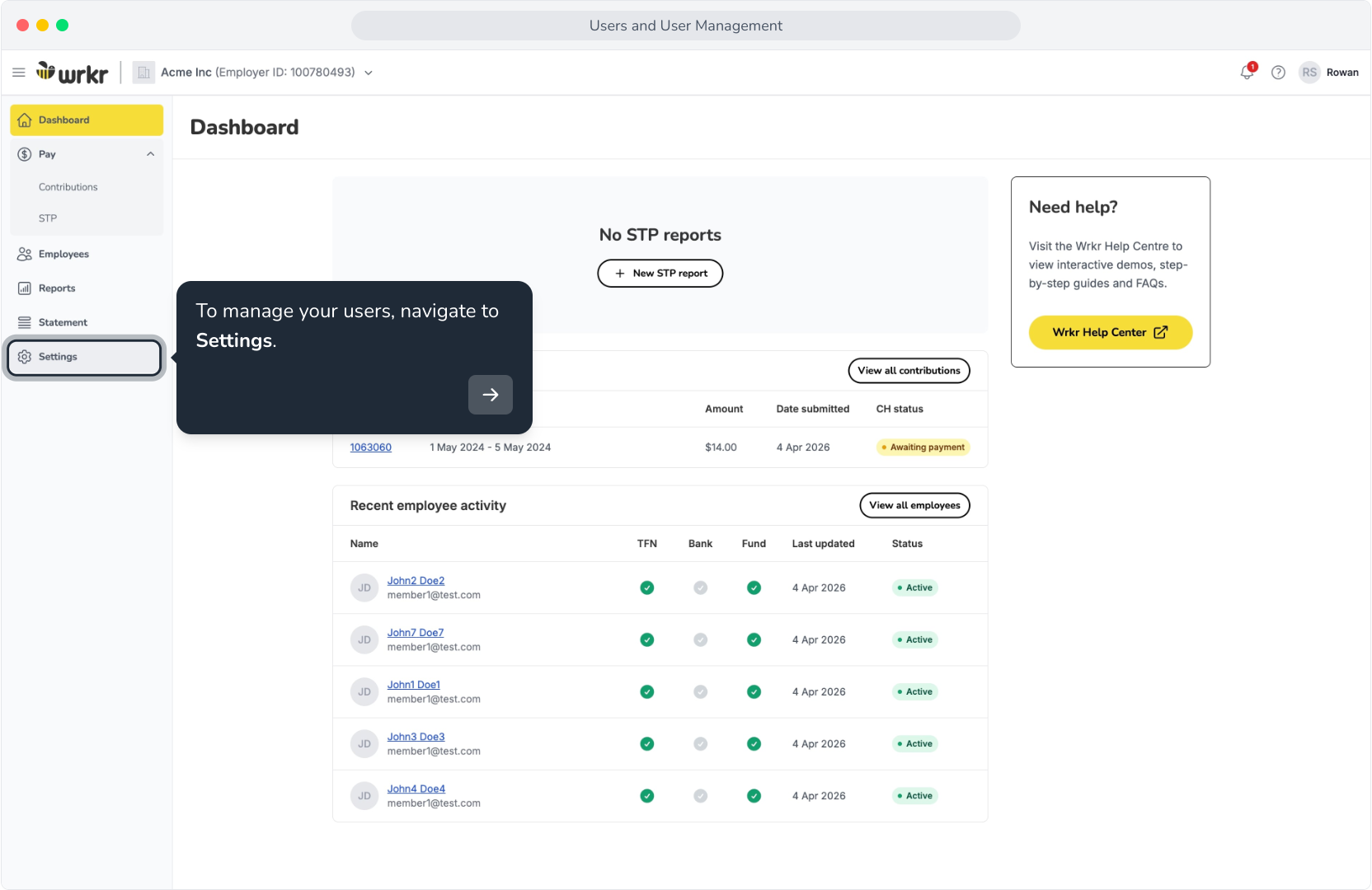Open contribution link 1063060
Image resolution: width=1372 pixels, height=890 pixels.
pyautogui.click(x=371, y=447)
